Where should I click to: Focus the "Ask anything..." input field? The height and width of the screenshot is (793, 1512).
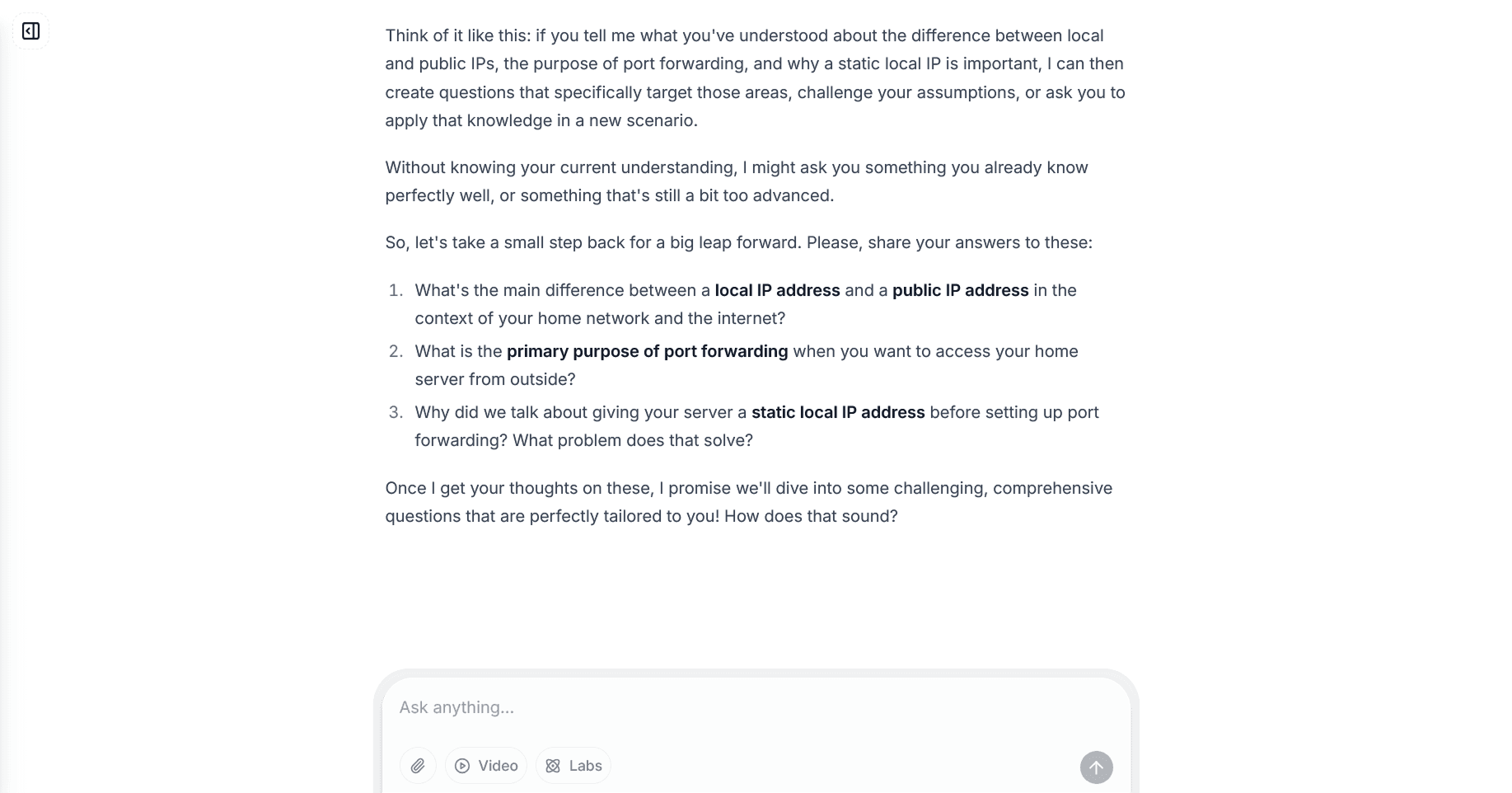tap(742, 707)
